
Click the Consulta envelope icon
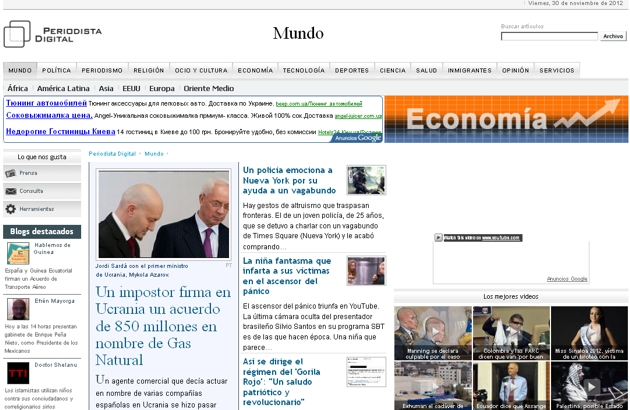11,191
